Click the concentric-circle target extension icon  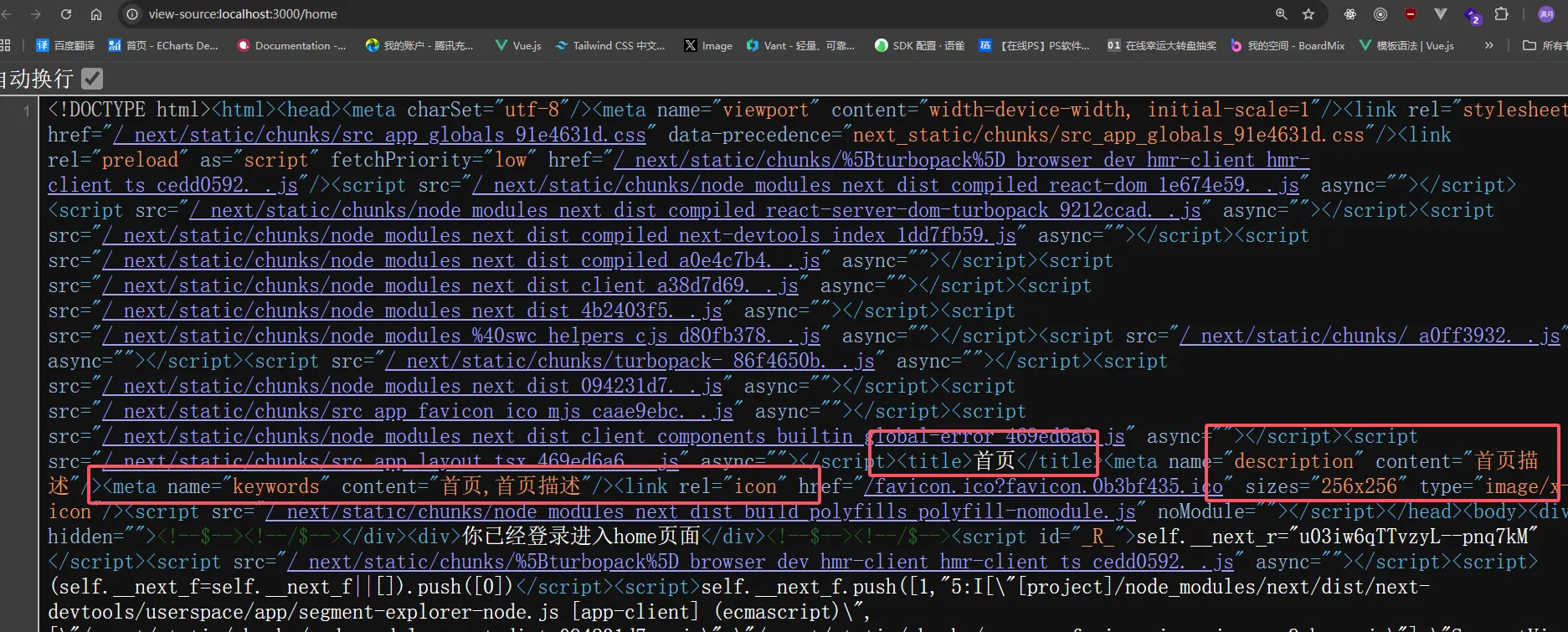1380,14
